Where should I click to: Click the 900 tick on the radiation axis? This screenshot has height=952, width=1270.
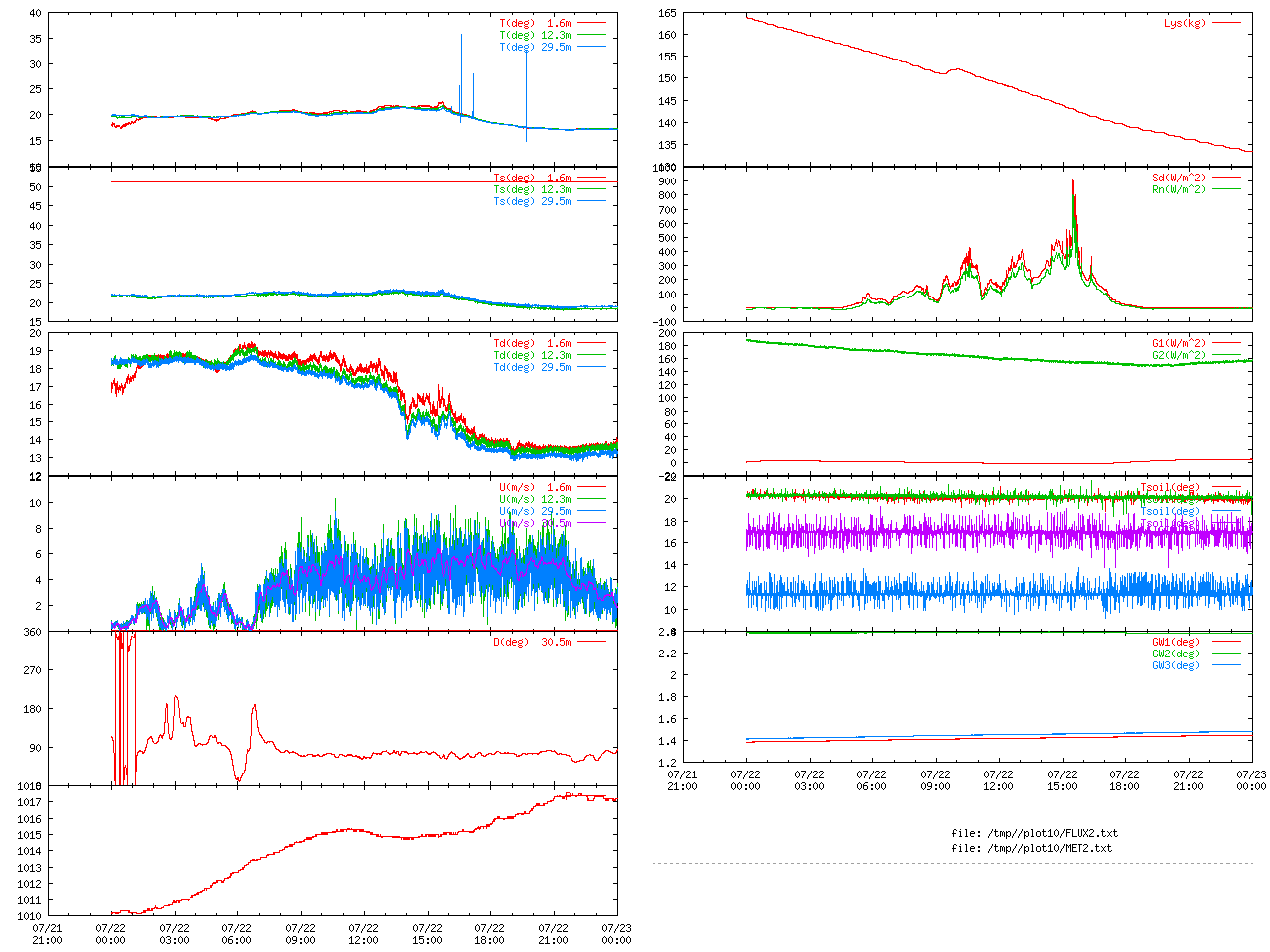tap(668, 181)
